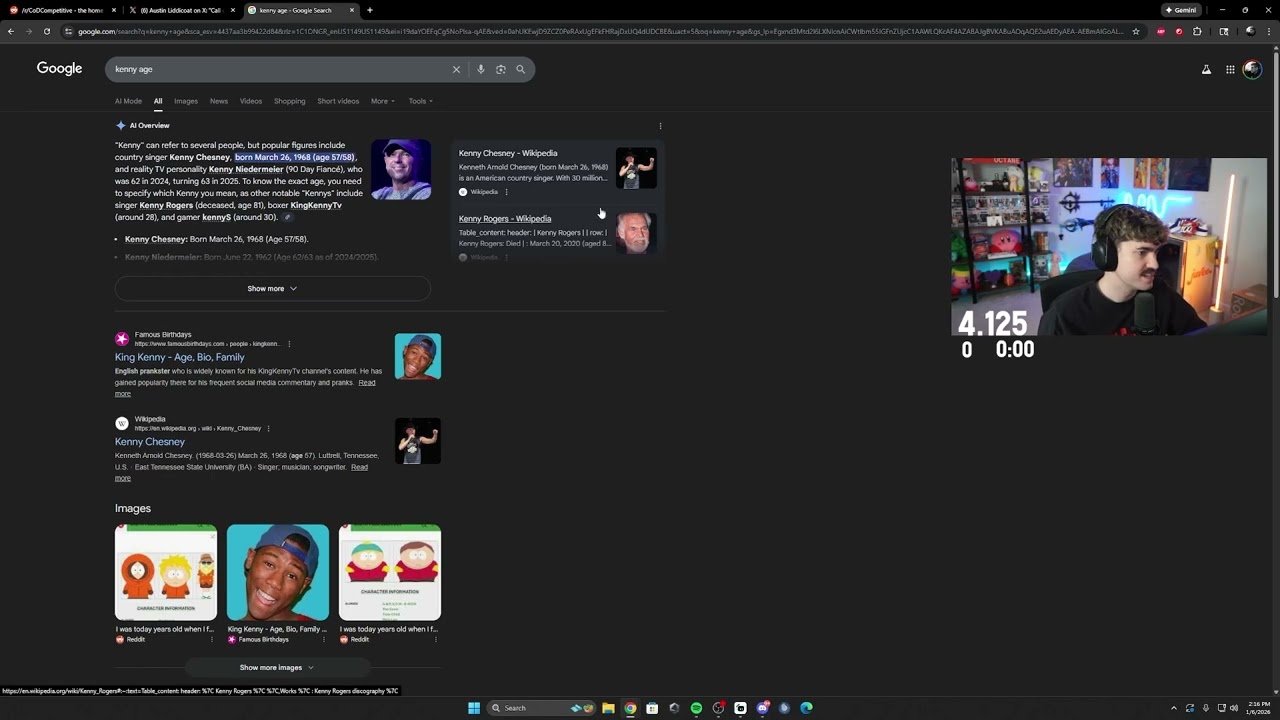Open the Google apps grid
Viewport: 1280px width, 720px height.
[1230, 69]
